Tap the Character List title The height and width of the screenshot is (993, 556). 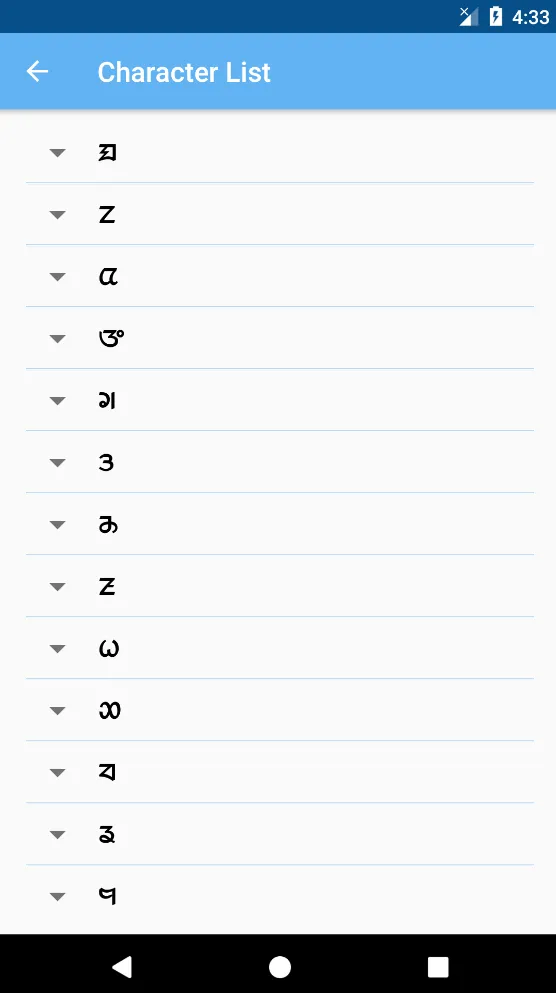click(184, 72)
